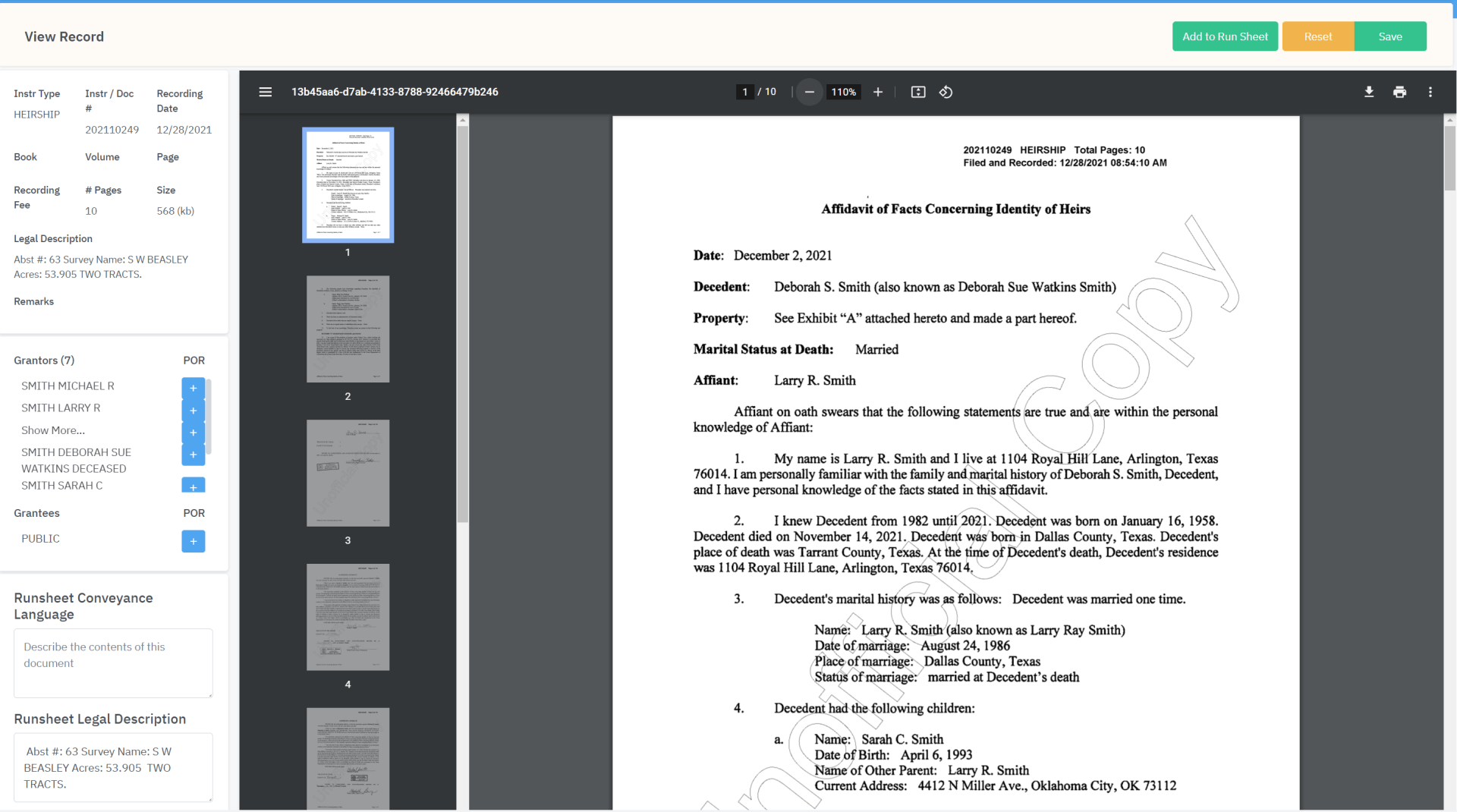
Task: Select grantor SMITH LARRY R
Action: (x=61, y=408)
